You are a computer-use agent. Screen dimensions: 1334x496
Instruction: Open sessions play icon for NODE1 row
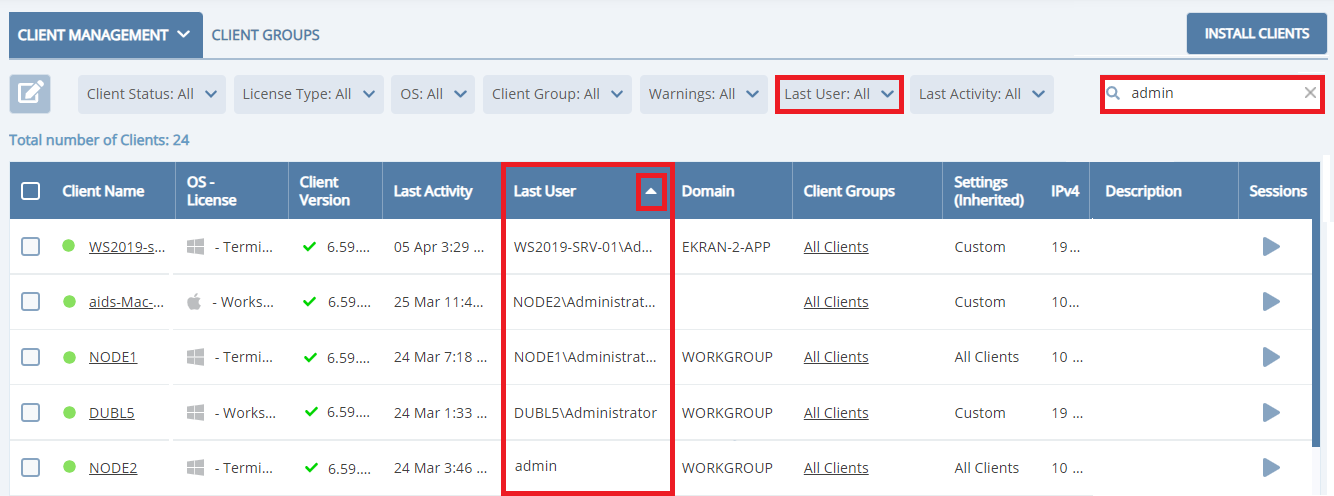[x=1271, y=357]
